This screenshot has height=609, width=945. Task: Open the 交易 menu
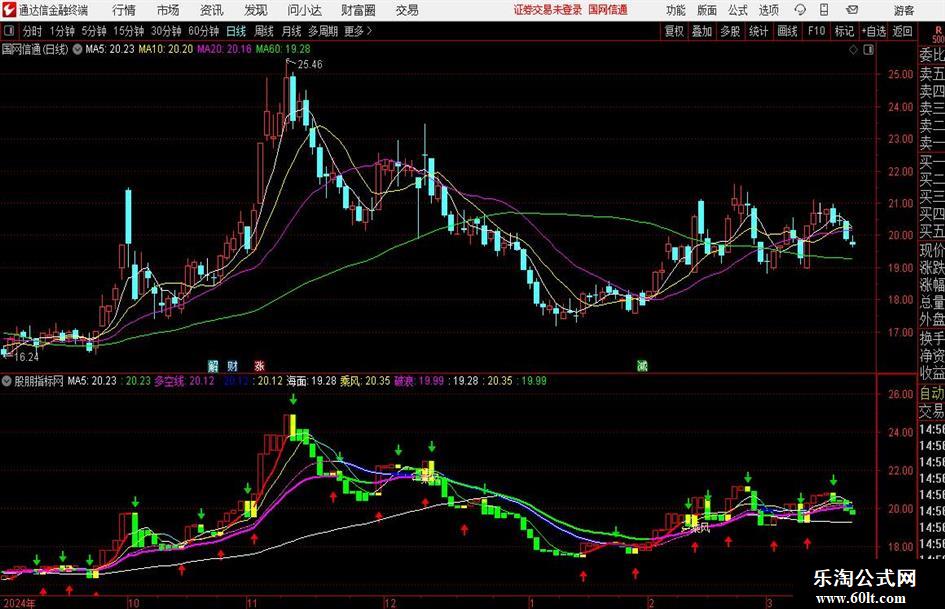[407, 10]
